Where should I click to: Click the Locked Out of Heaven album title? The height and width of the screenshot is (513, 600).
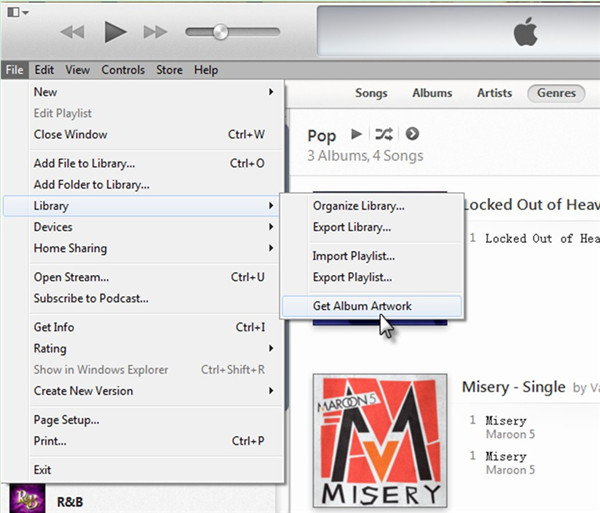[532, 205]
